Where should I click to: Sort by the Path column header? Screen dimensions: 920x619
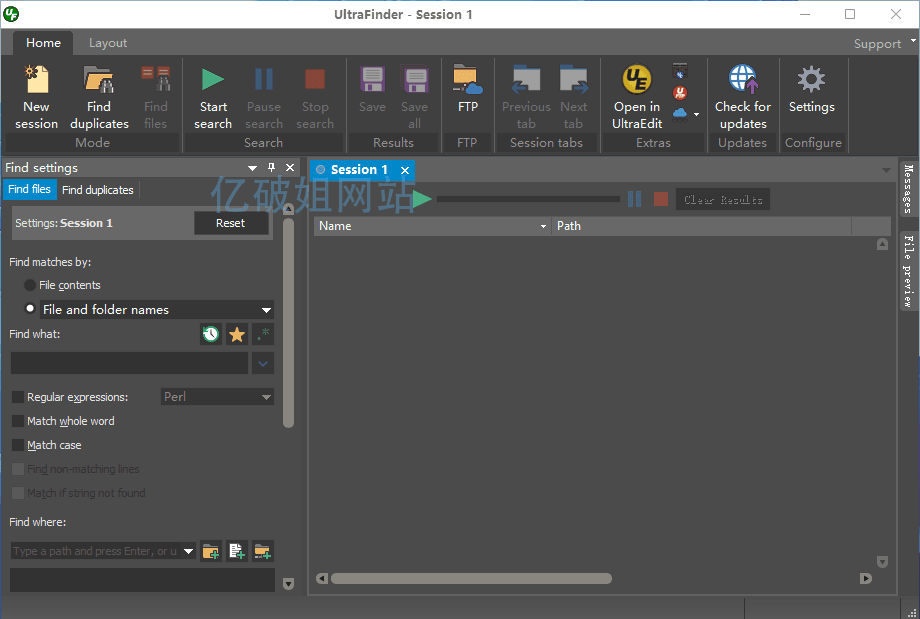pyautogui.click(x=701, y=226)
